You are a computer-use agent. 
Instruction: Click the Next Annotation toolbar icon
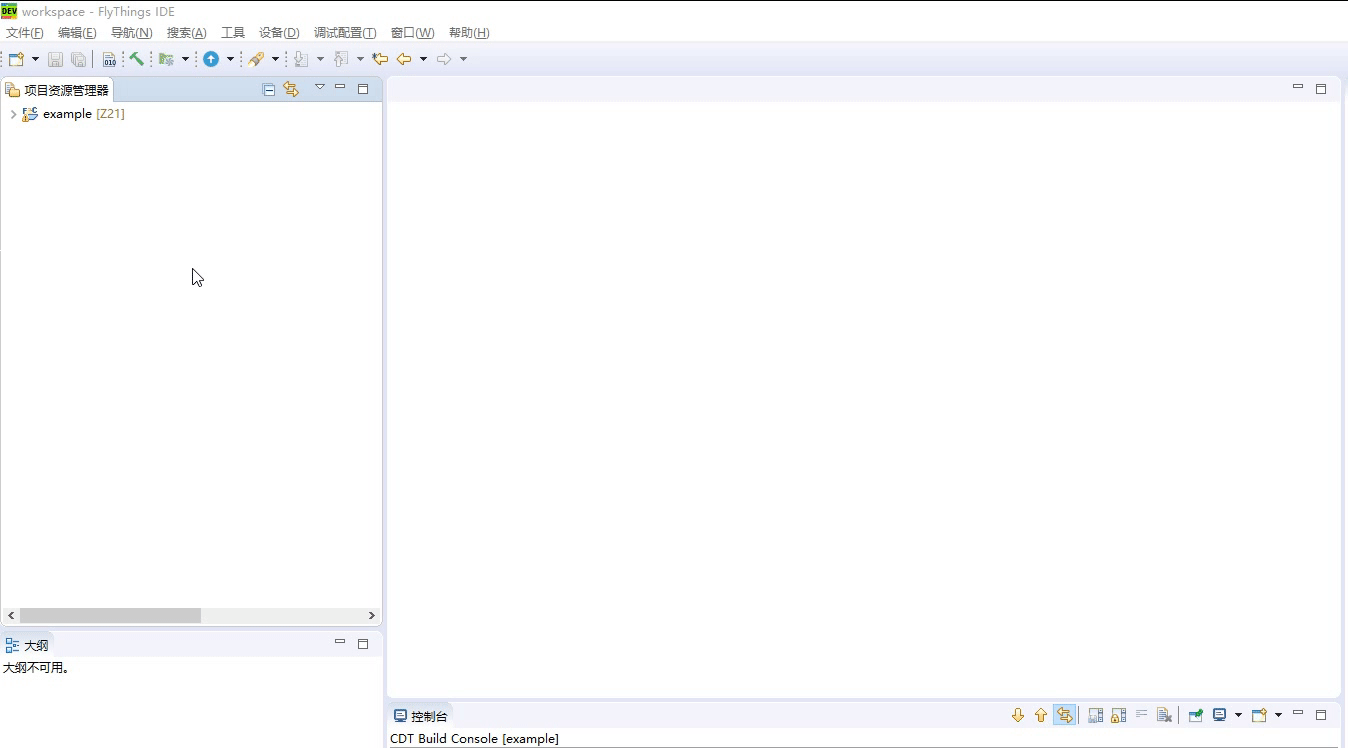coord(302,59)
